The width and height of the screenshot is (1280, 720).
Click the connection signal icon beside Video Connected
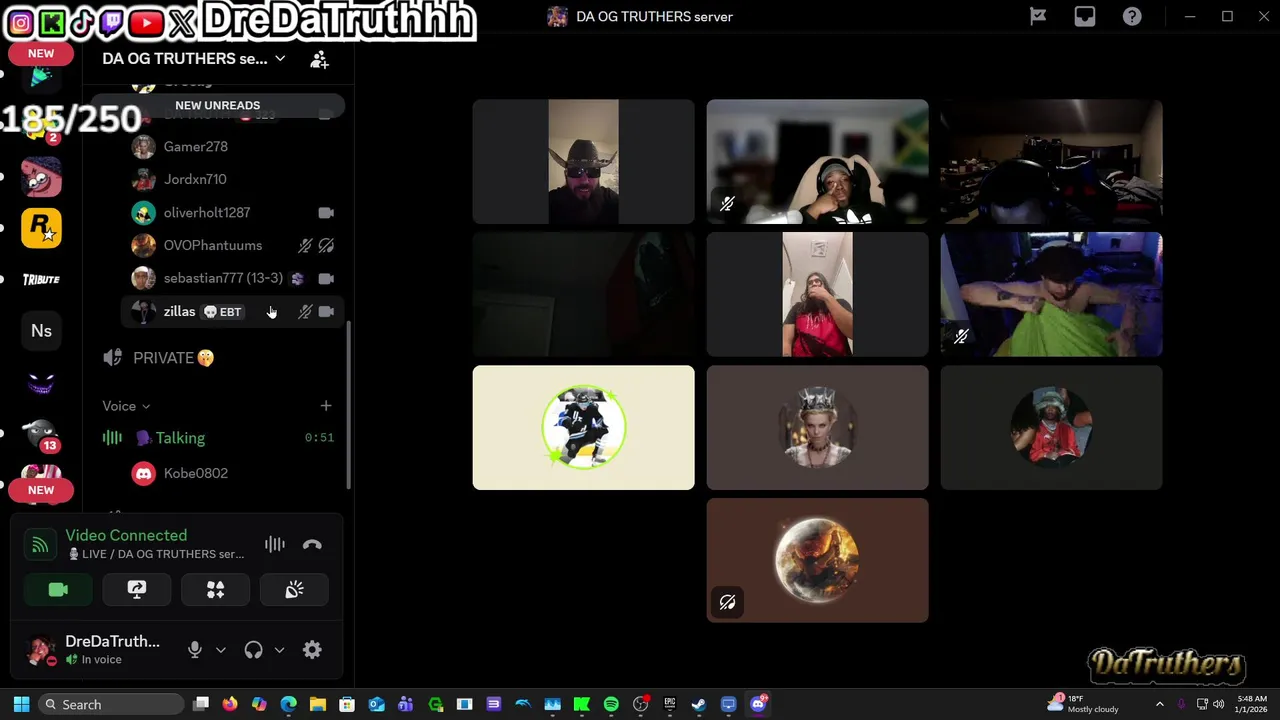click(39, 545)
